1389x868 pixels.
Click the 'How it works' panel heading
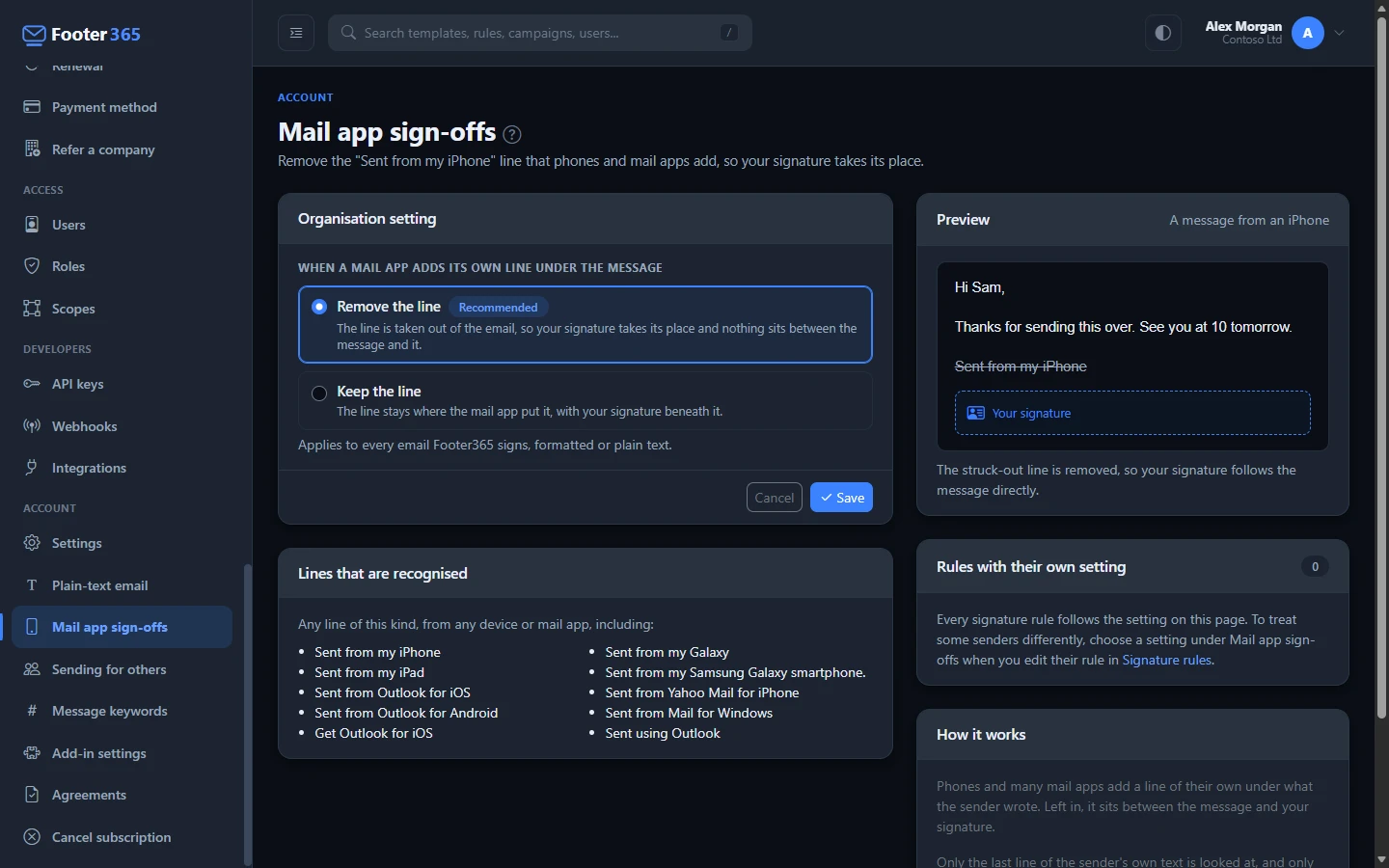(x=981, y=735)
